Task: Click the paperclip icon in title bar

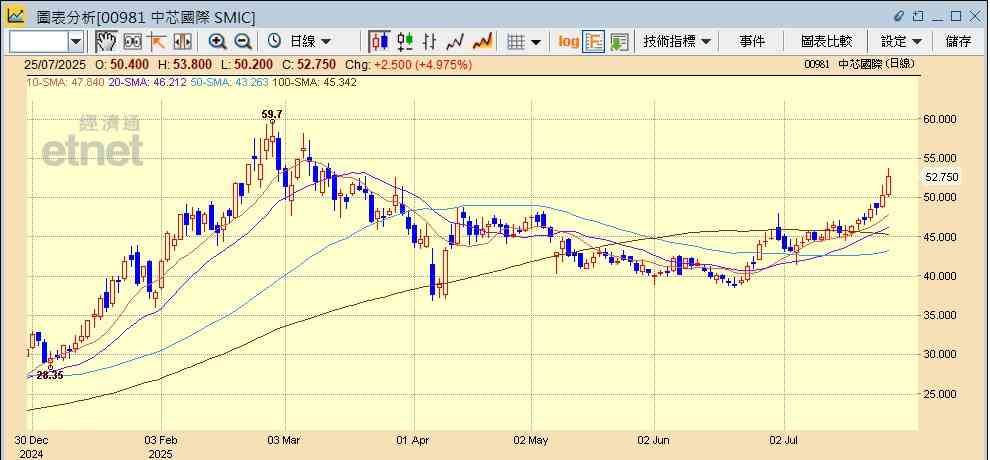Action: [899, 16]
